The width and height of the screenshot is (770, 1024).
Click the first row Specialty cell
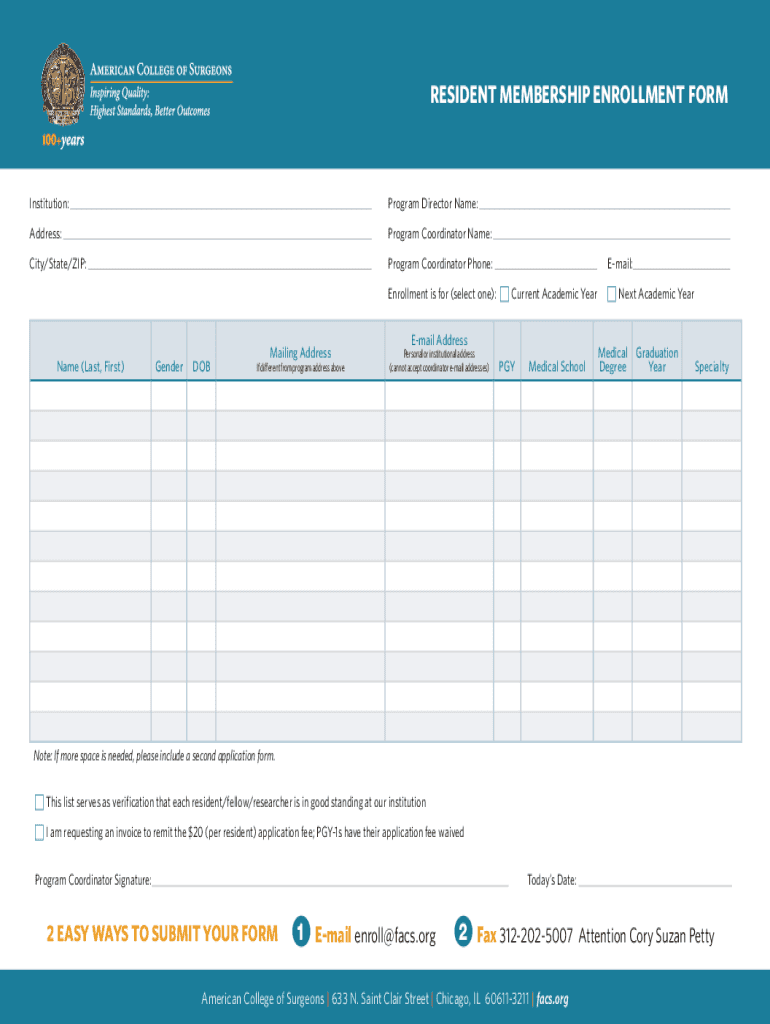tap(711, 396)
